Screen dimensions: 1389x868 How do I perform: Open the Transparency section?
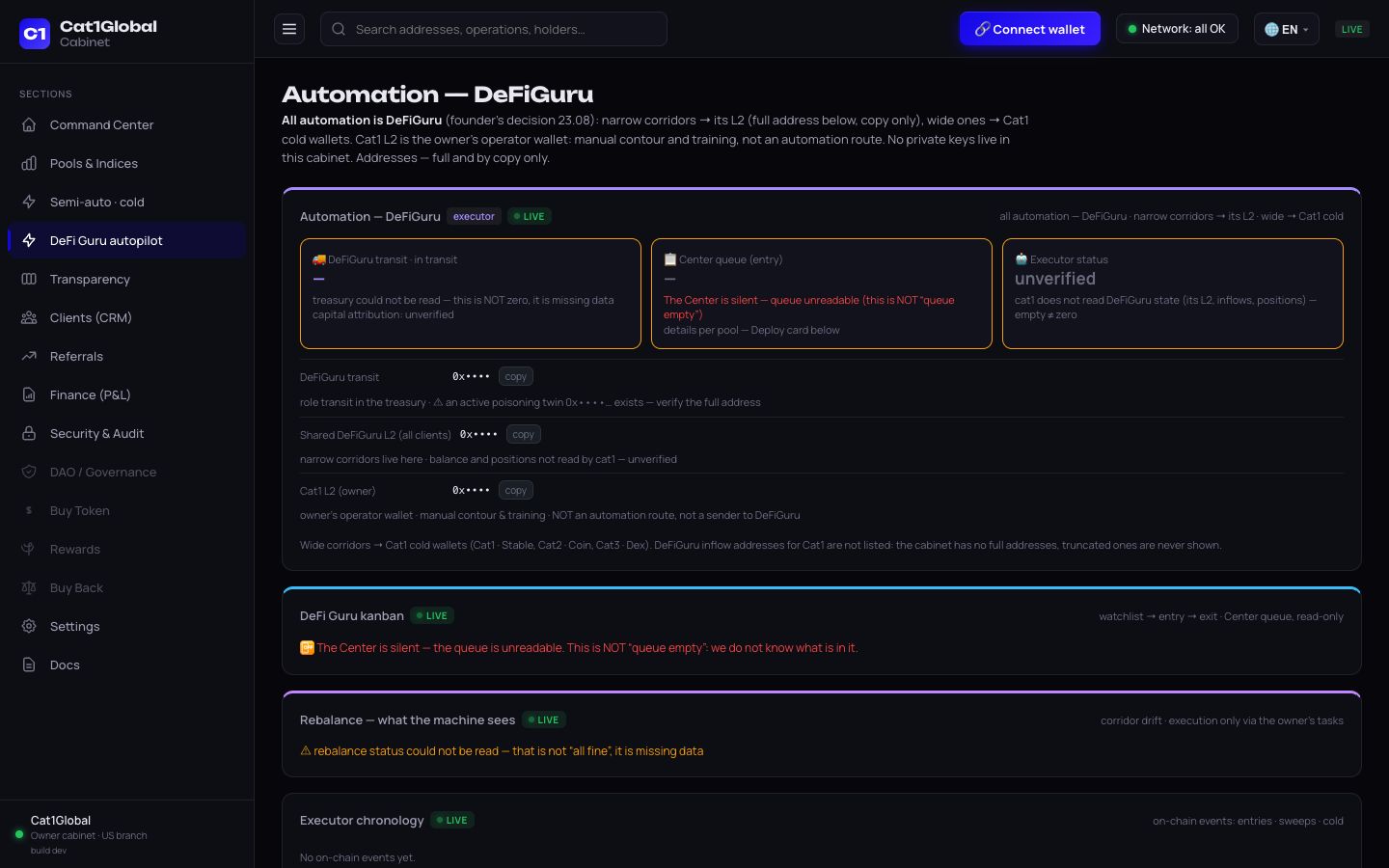pyautogui.click(x=126, y=279)
